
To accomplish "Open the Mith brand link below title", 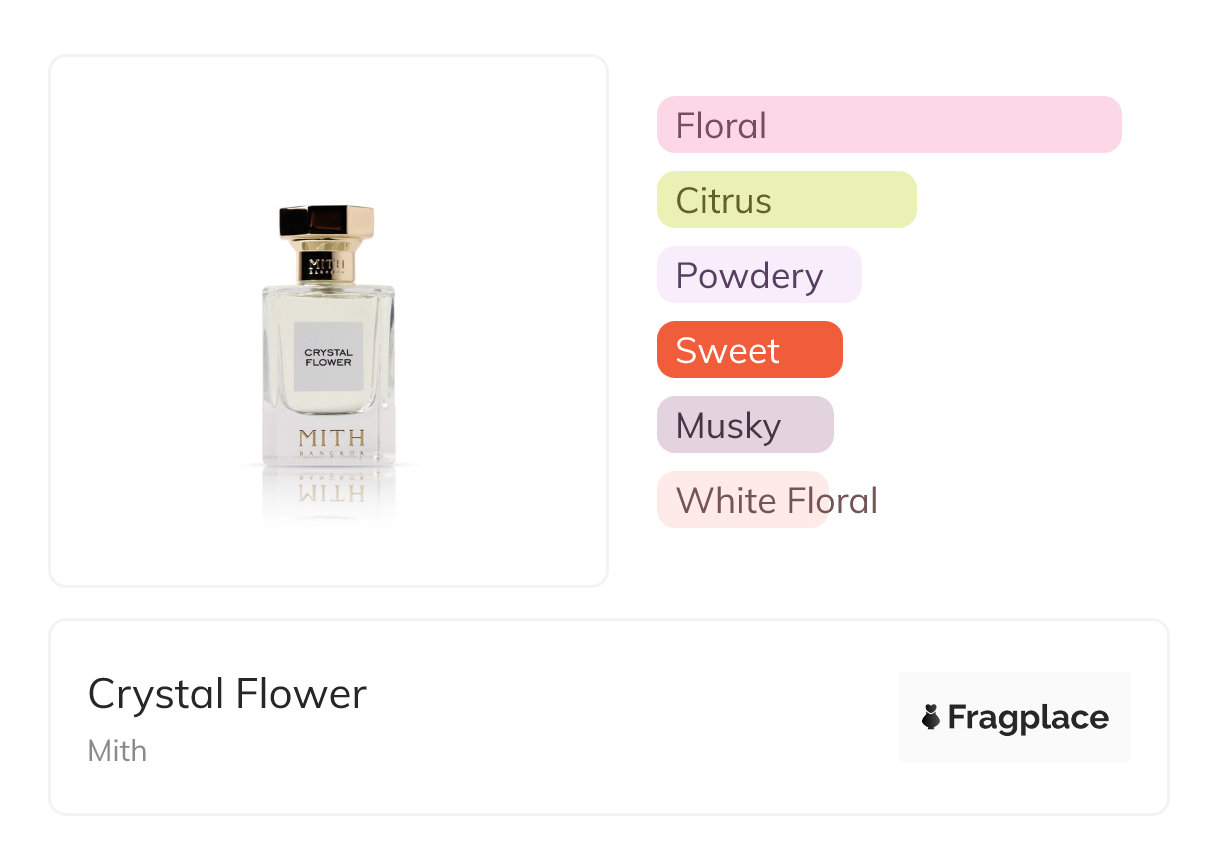I will click(117, 750).
